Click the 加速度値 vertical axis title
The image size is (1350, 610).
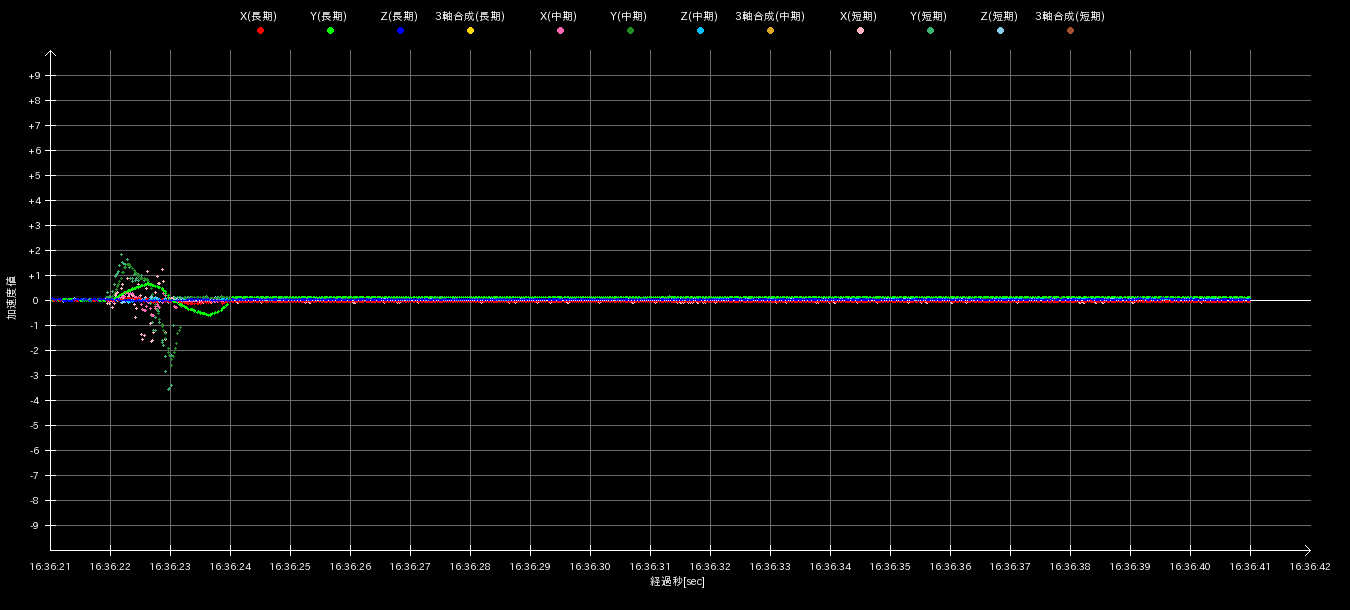pyautogui.click(x=12, y=298)
